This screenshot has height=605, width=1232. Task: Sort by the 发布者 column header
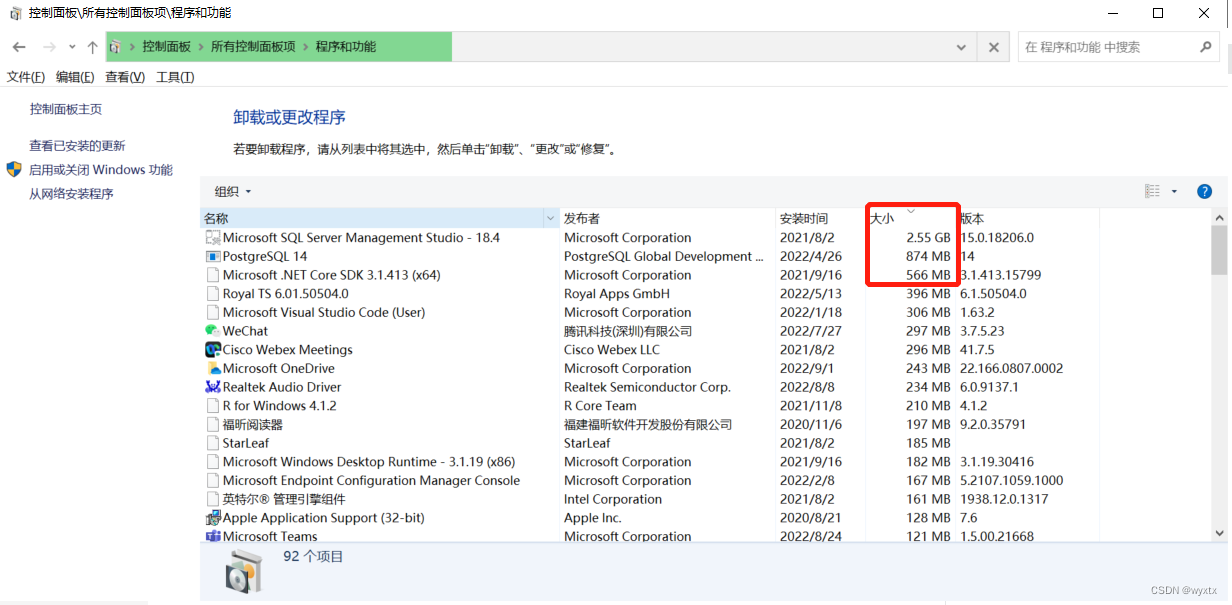(668, 218)
